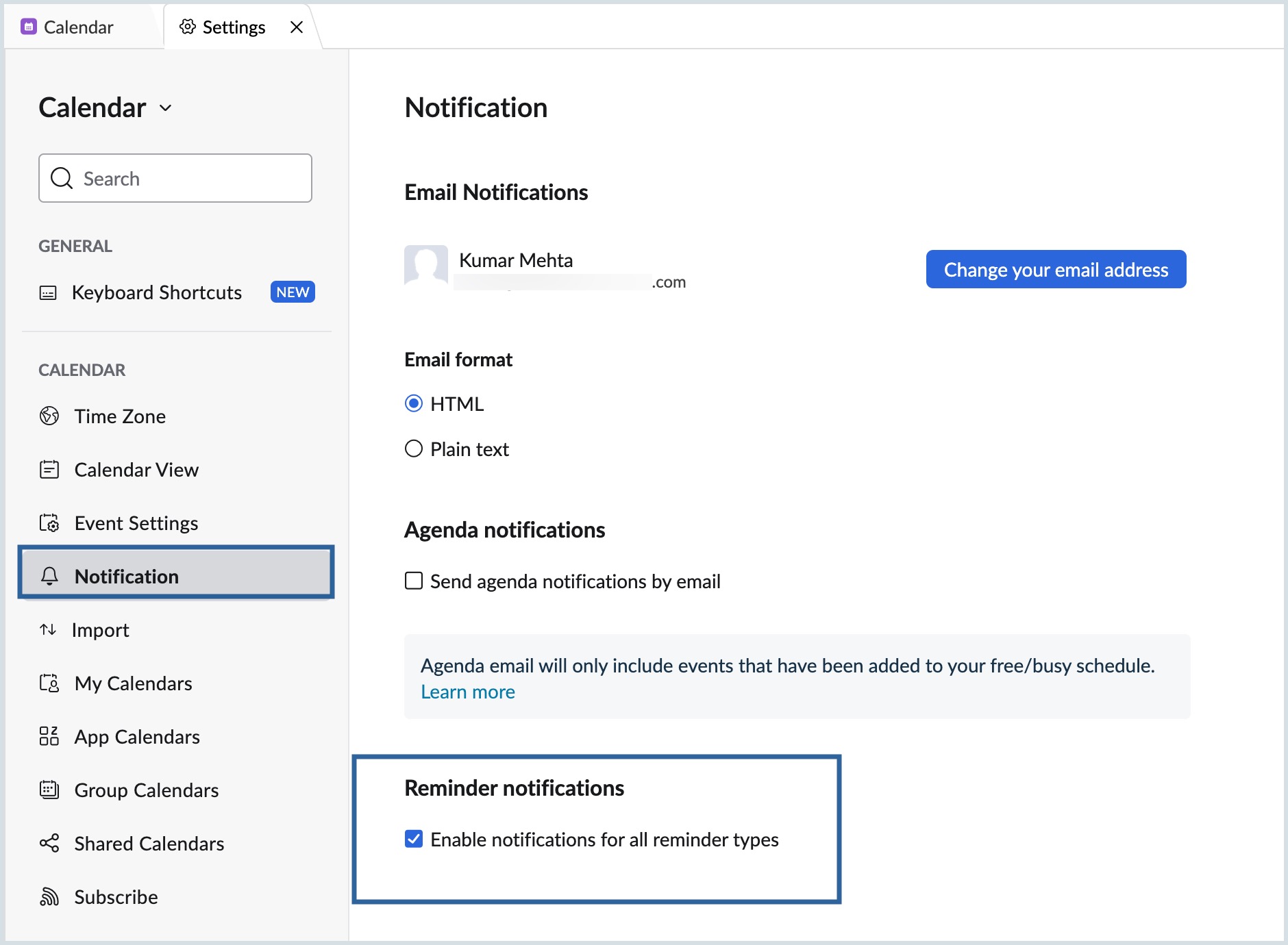Follow the Learn more link
This screenshot has width=1288, height=945.
[x=468, y=692]
